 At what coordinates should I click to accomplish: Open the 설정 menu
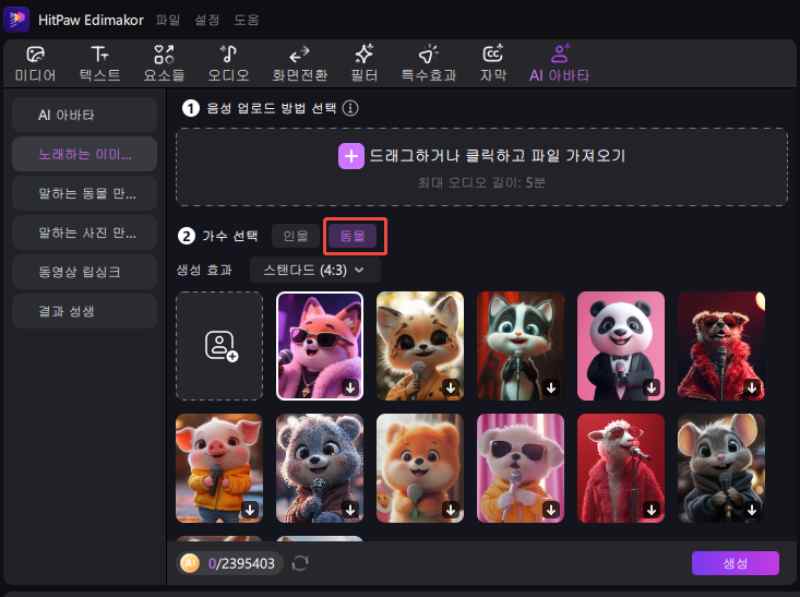click(x=206, y=18)
